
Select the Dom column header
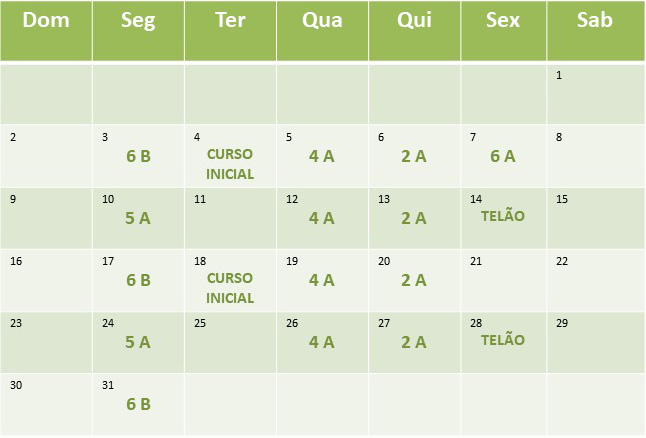point(46,31)
